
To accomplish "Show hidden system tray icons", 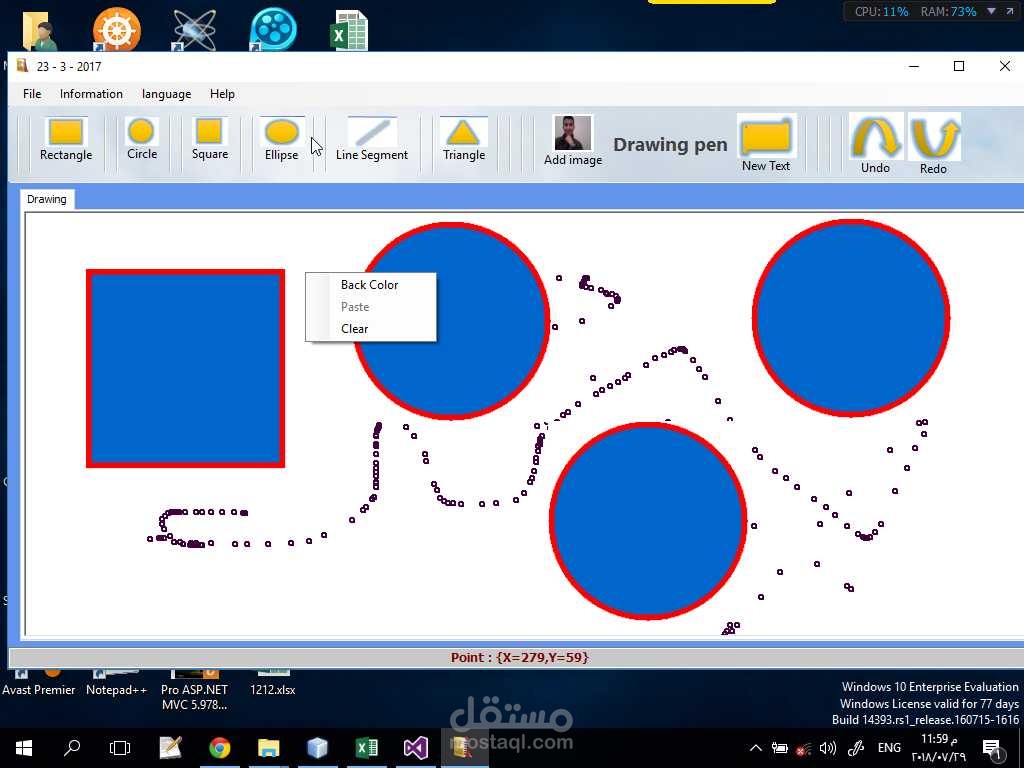I will tap(755, 748).
